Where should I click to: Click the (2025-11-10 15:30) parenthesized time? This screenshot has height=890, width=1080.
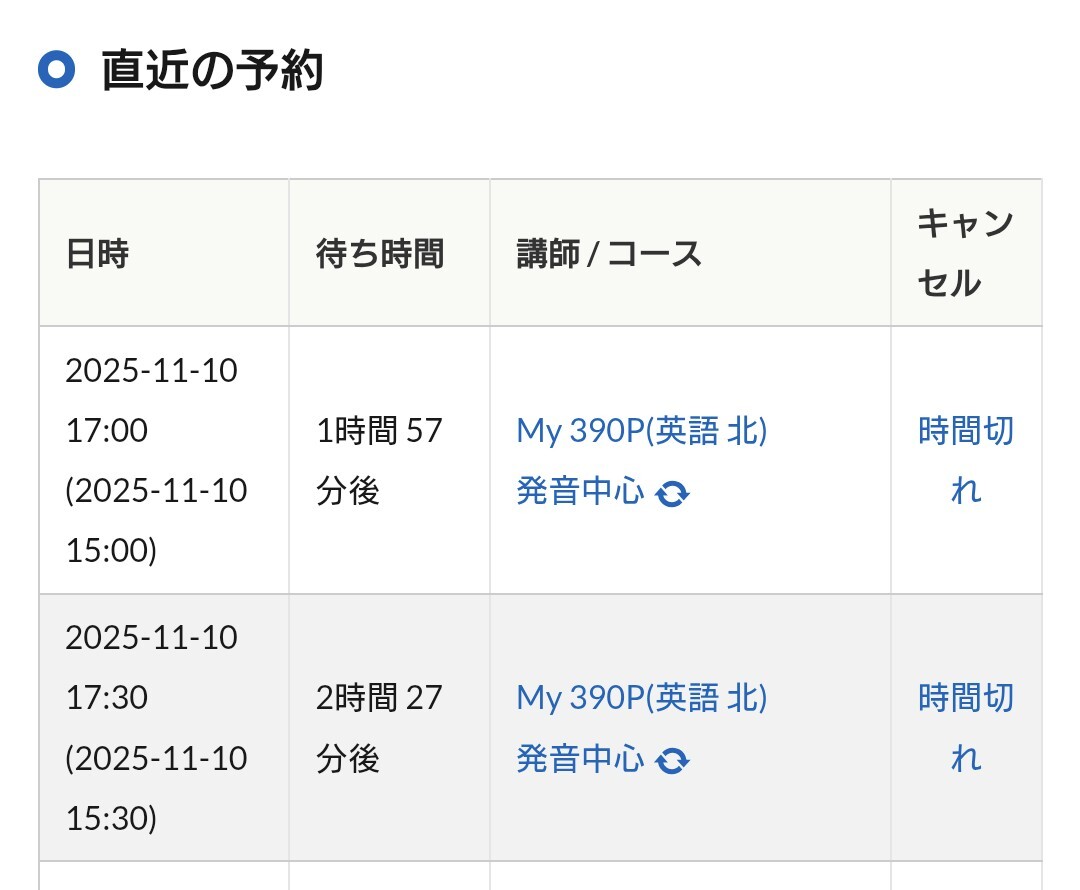pos(155,788)
